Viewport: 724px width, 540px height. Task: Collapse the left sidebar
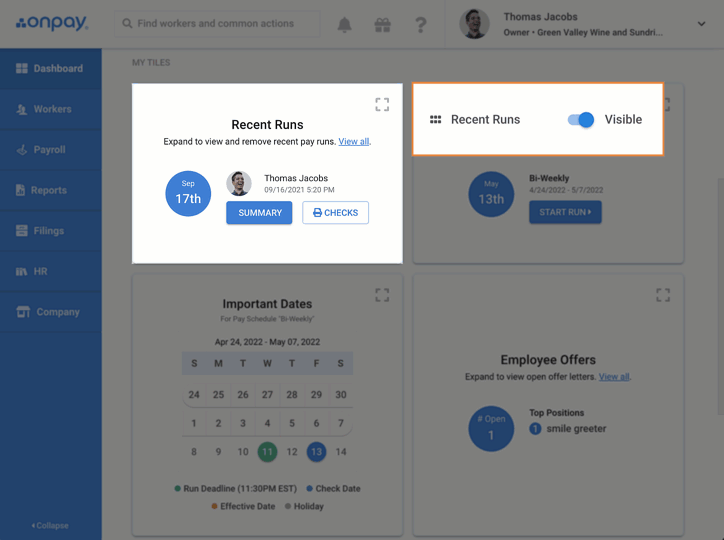coord(50,525)
